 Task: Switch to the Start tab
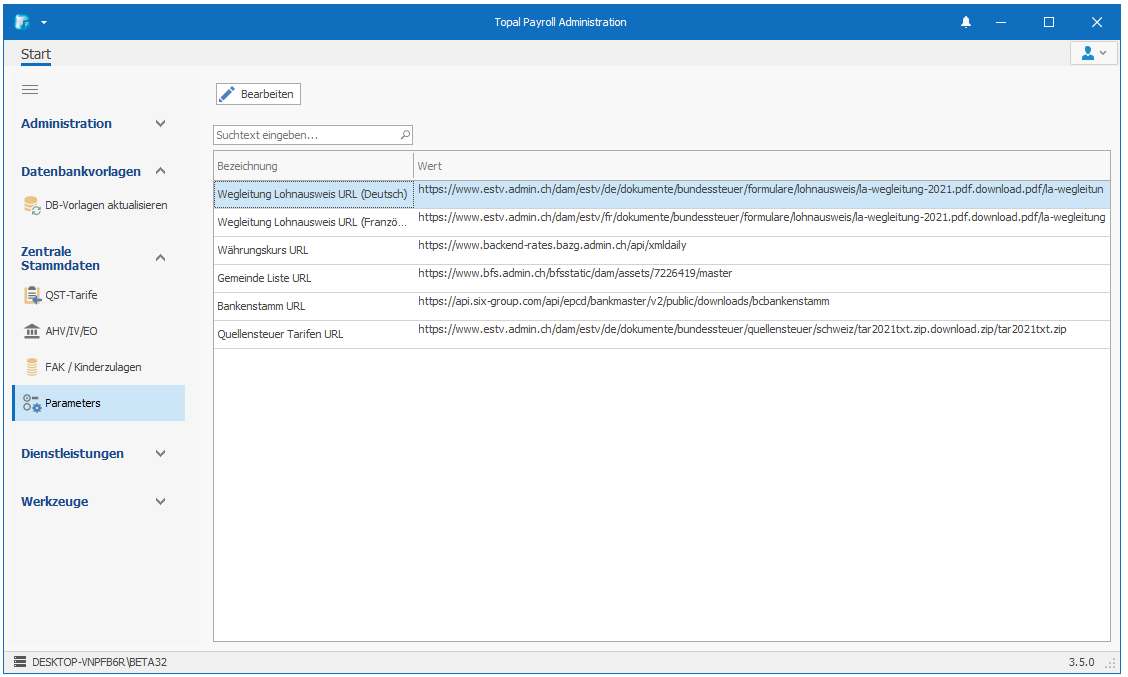click(x=36, y=55)
